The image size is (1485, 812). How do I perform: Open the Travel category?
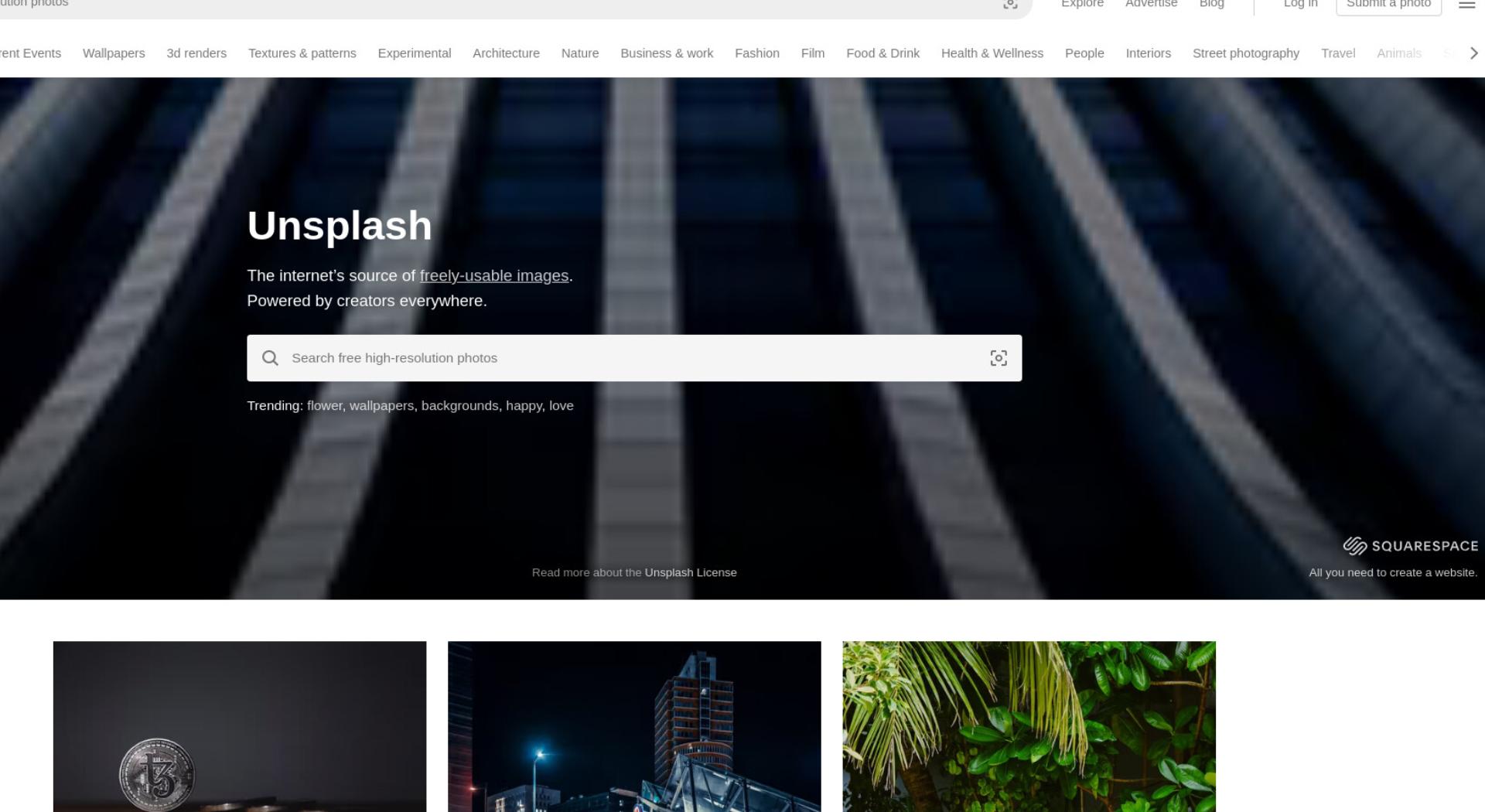point(1338,53)
